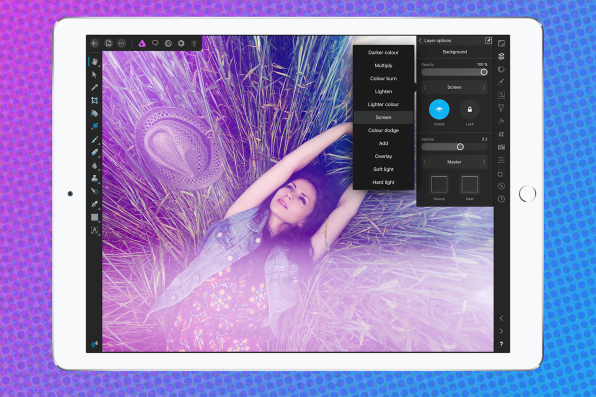Select the Hand pan tool

point(94,61)
